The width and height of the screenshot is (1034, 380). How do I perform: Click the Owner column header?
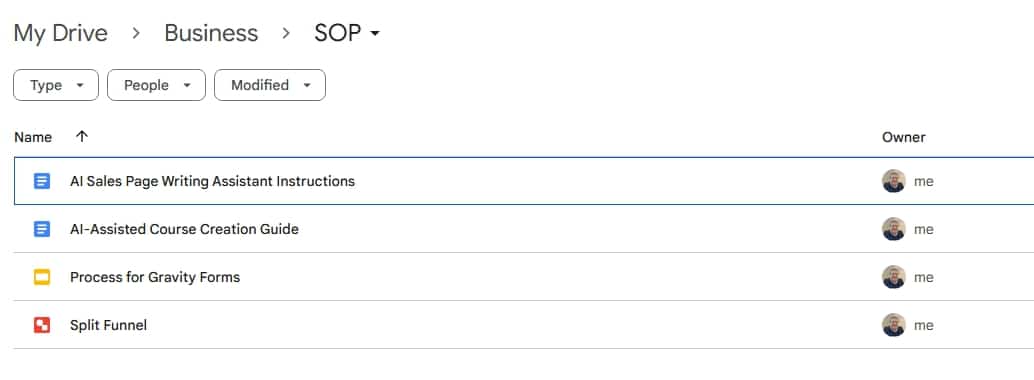903,137
